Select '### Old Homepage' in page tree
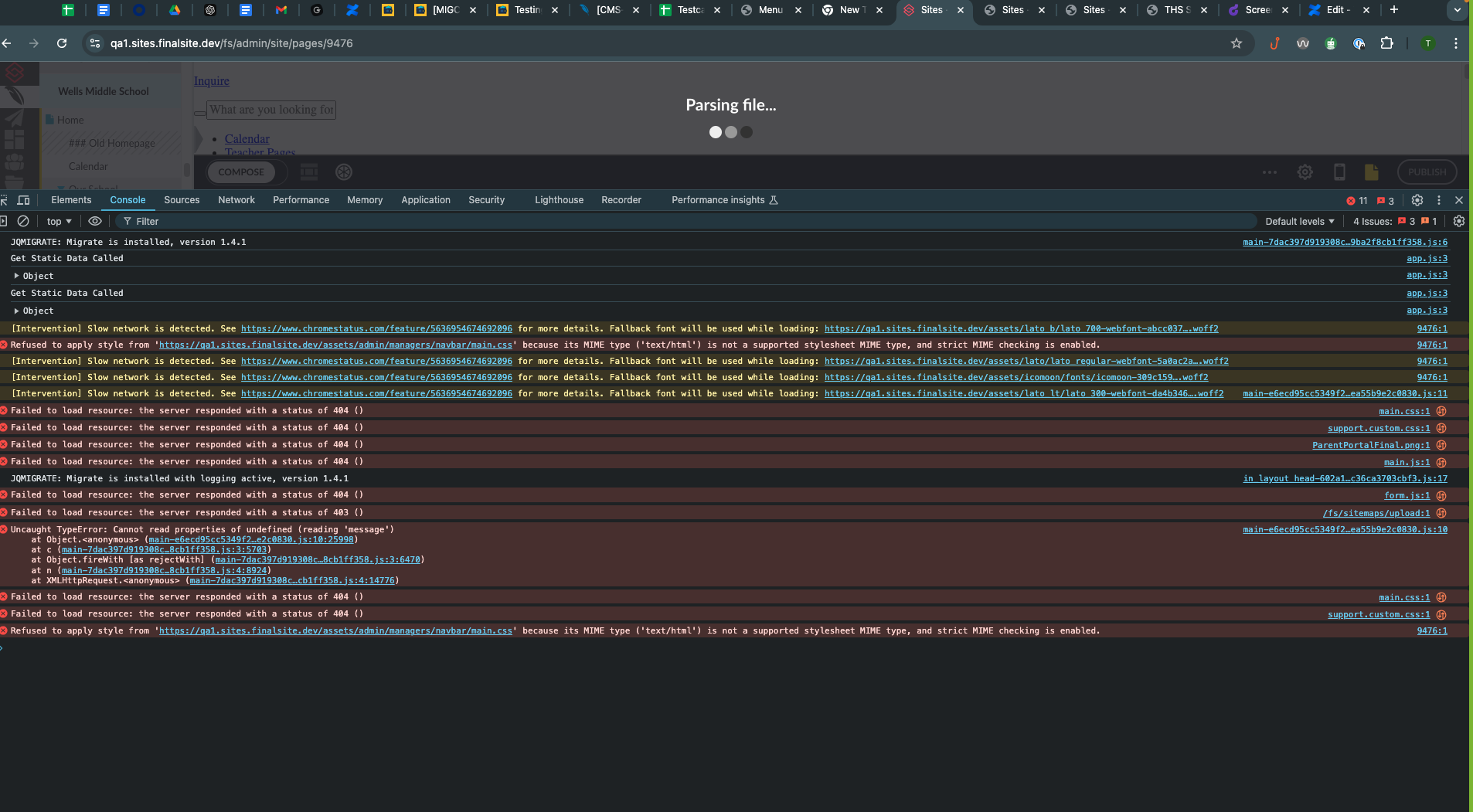1473x812 pixels. [112, 144]
